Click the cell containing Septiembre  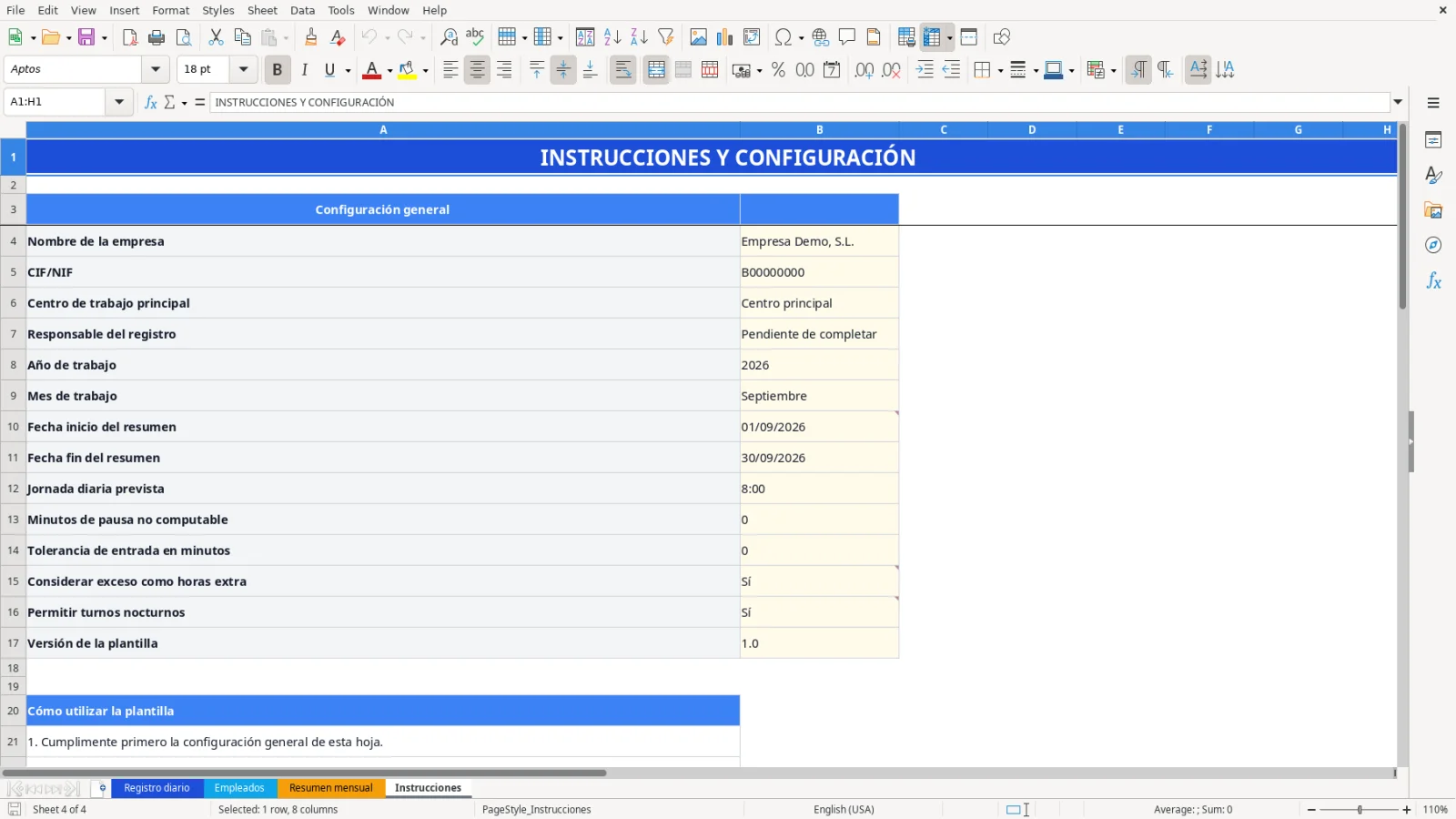(x=819, y=396)
